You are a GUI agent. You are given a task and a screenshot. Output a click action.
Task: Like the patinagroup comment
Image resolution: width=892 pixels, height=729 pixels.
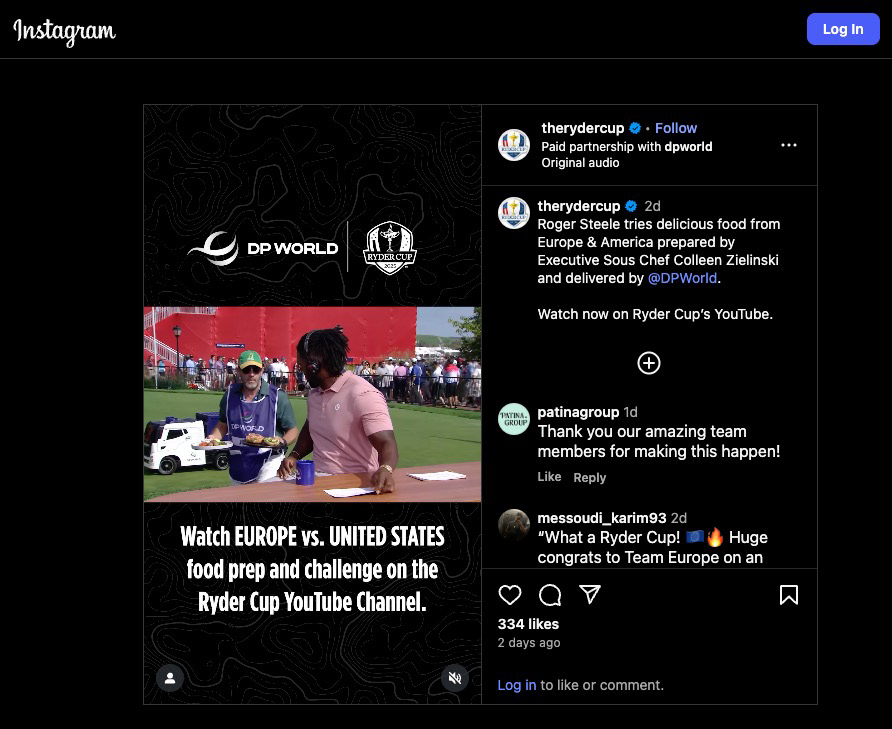(549, 477)
